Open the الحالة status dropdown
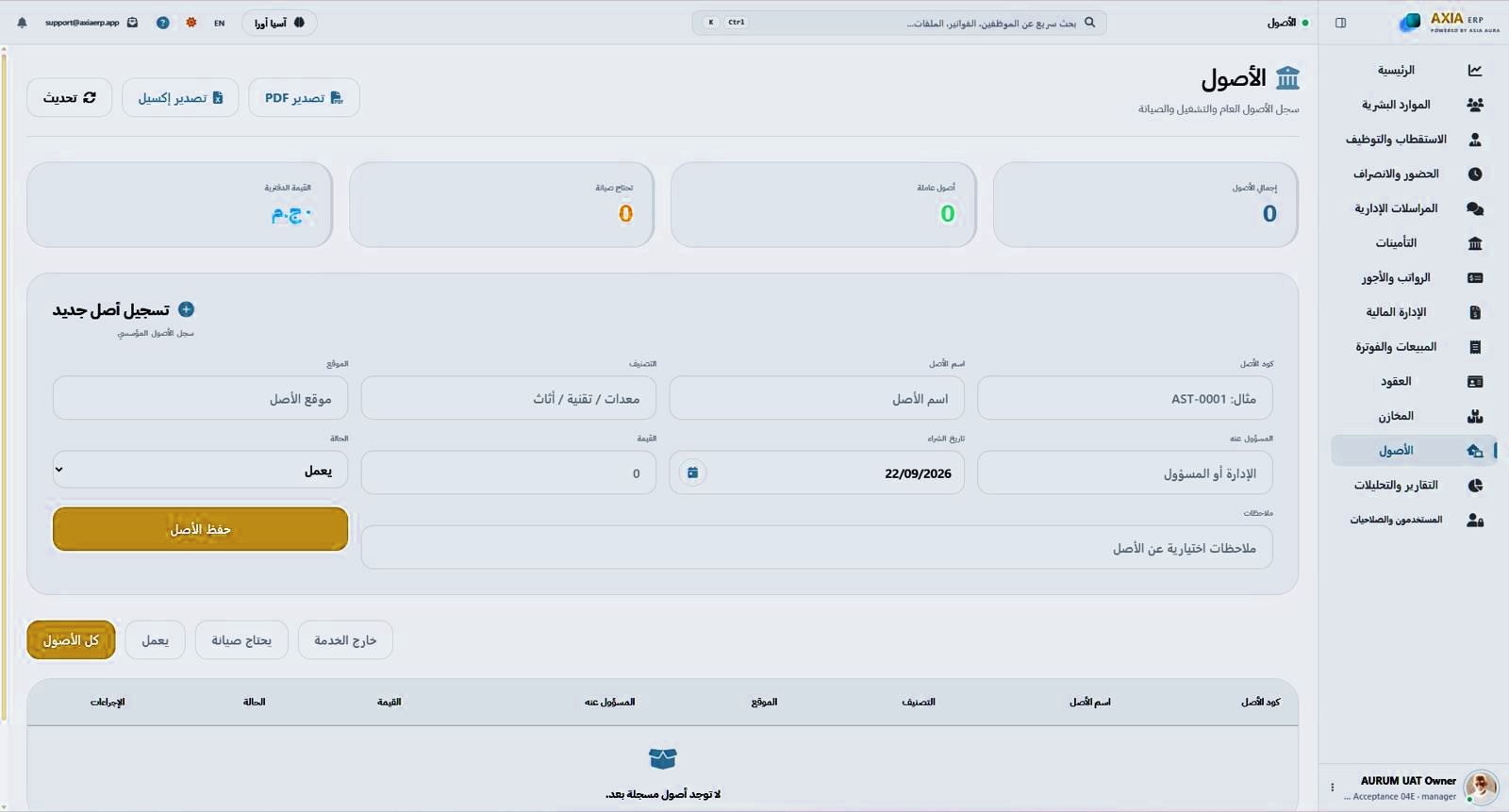Viewport: 1509px width, 812px height. [200, 470]
